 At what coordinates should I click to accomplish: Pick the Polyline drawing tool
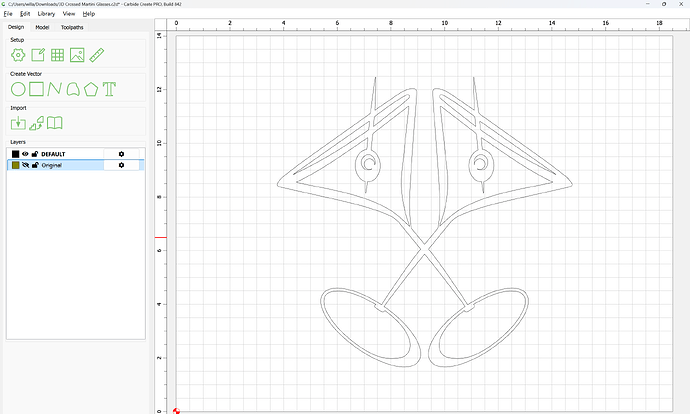click(x=56, y=89)
